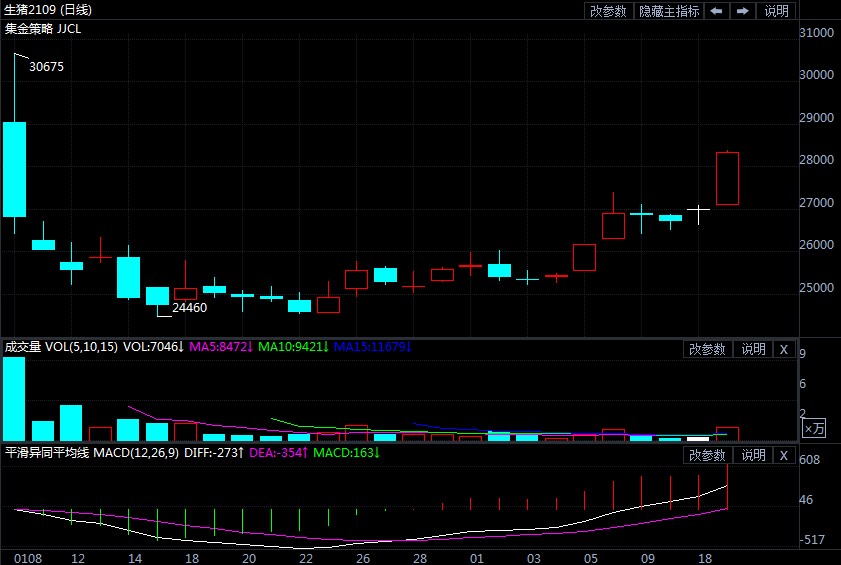Click the 31000 price axis label
Image resolution: width=841 pixels, height=565 pixels.
click(816, 33)
